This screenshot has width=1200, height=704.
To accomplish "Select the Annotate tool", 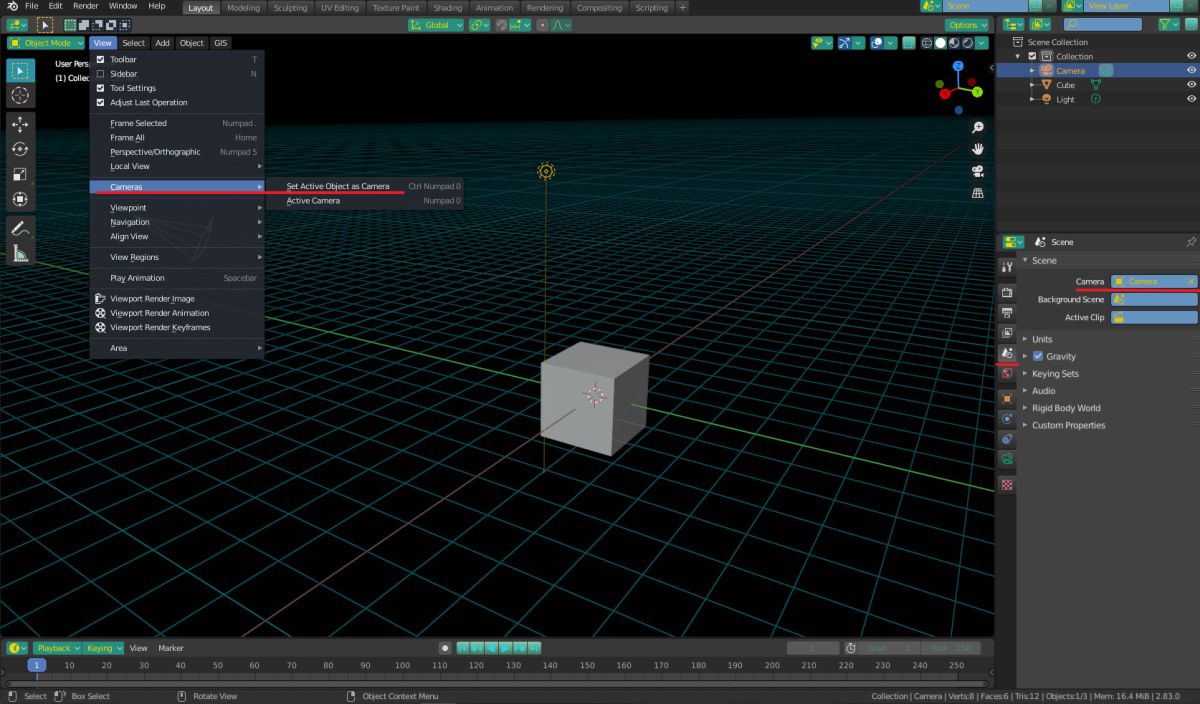I will (20, 228).
